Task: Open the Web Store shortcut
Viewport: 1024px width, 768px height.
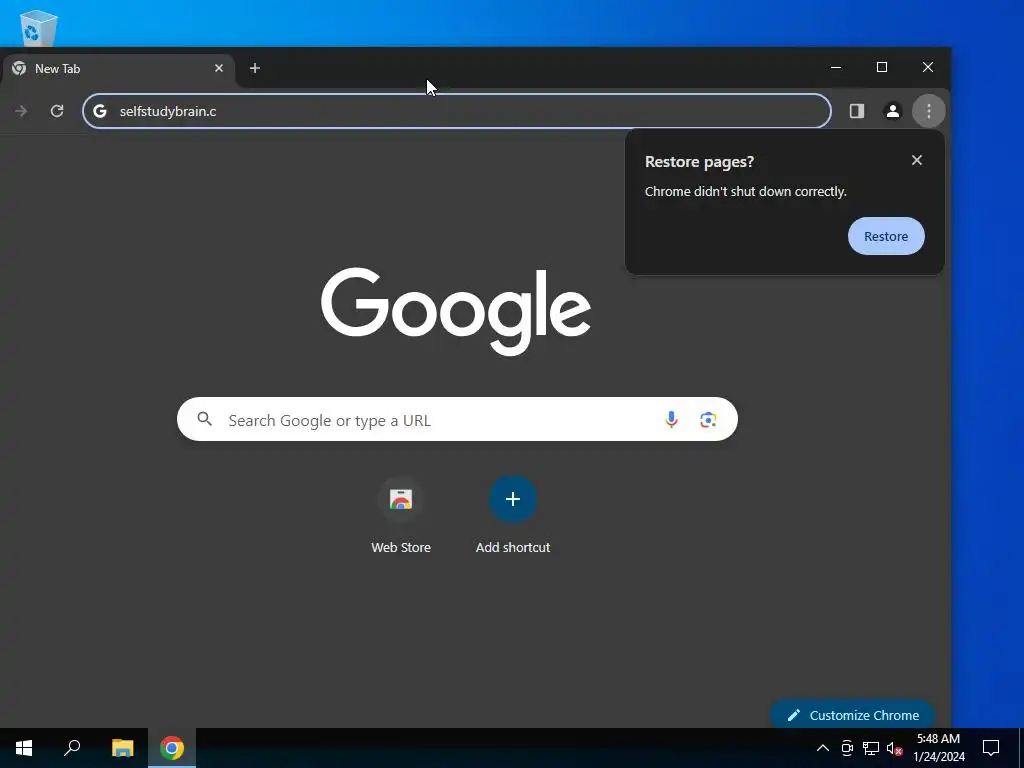Action: click(x=401, y=516)
